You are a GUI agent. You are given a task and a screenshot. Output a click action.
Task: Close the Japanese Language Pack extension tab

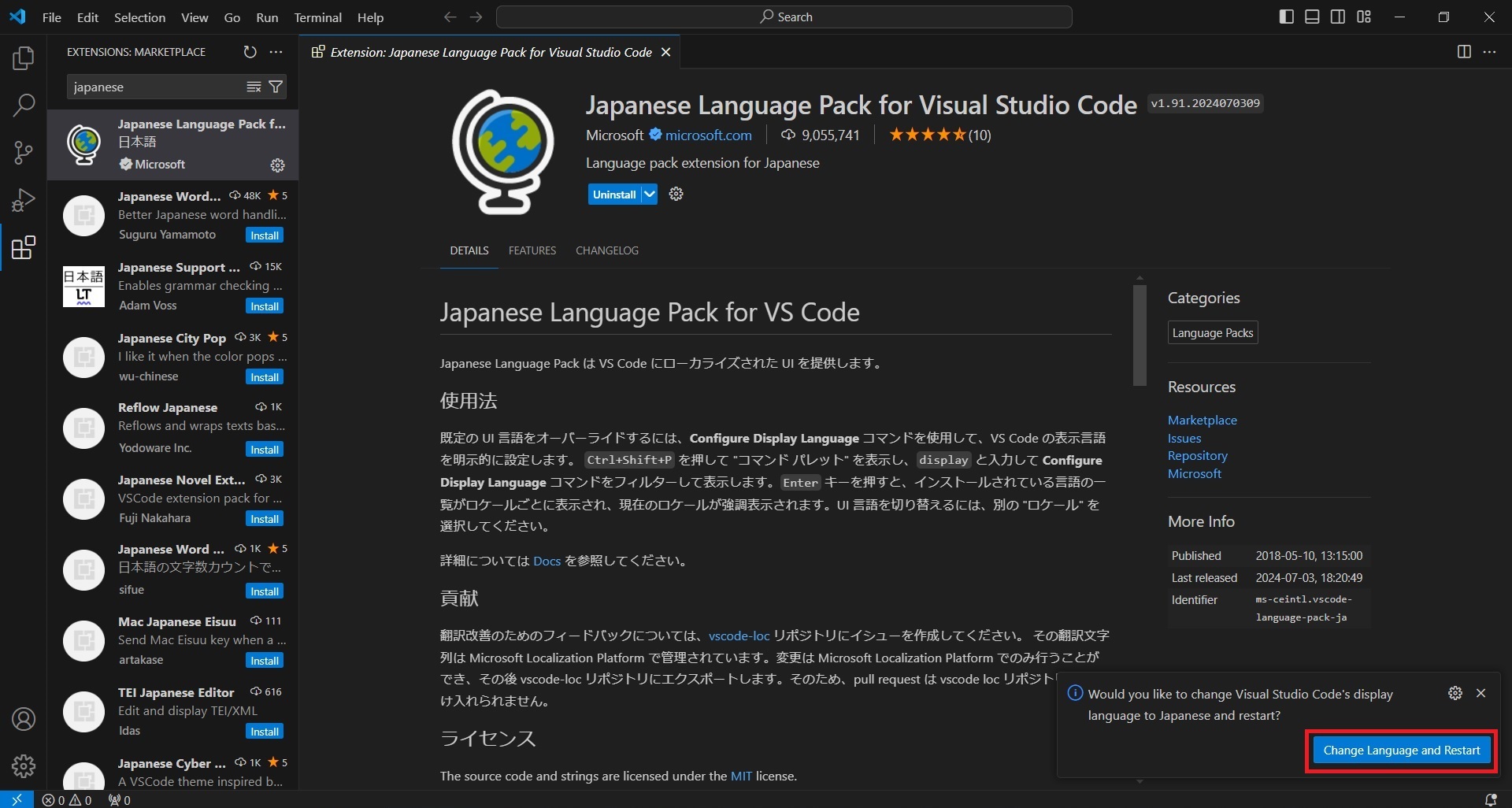[665, 52]
